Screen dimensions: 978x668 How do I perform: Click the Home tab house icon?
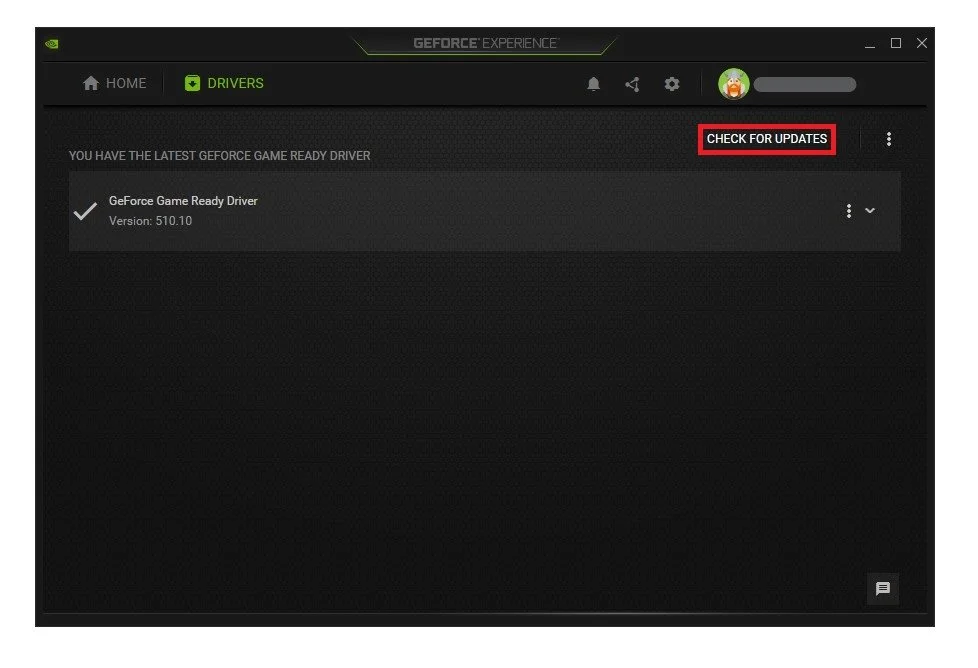click(90, 83)
